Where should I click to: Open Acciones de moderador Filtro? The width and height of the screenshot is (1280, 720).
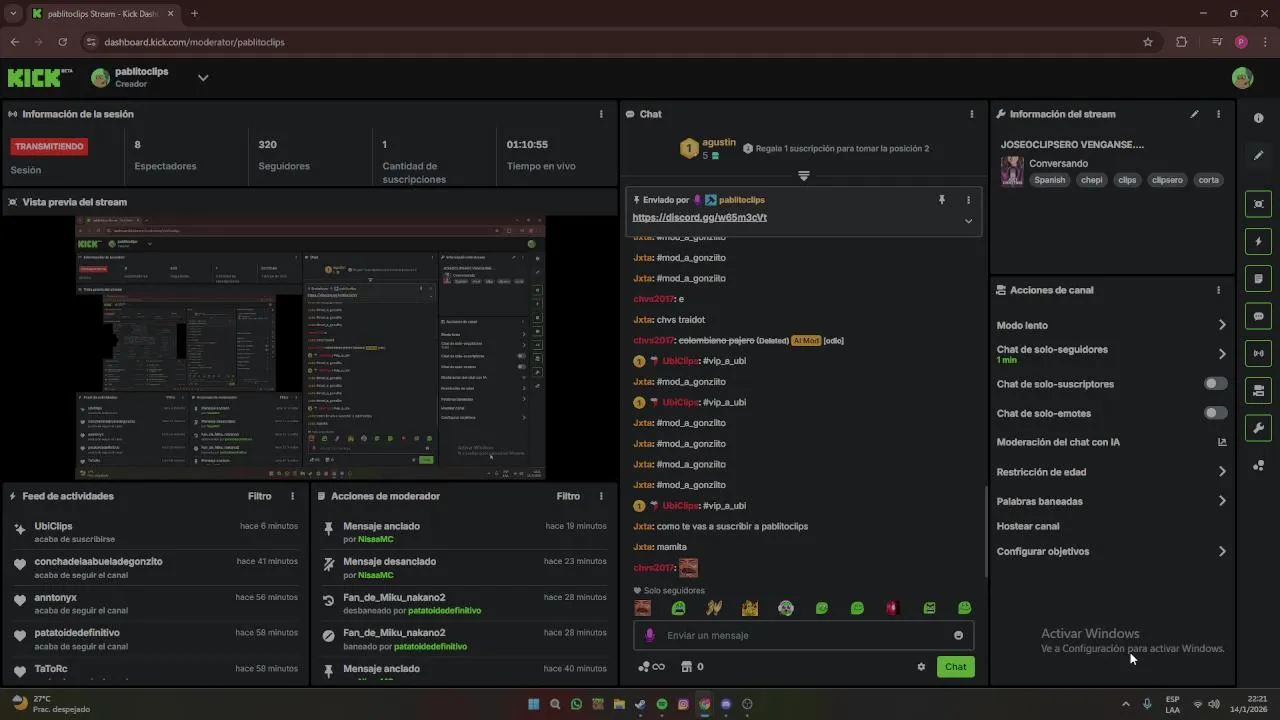(x=568, y=496)
